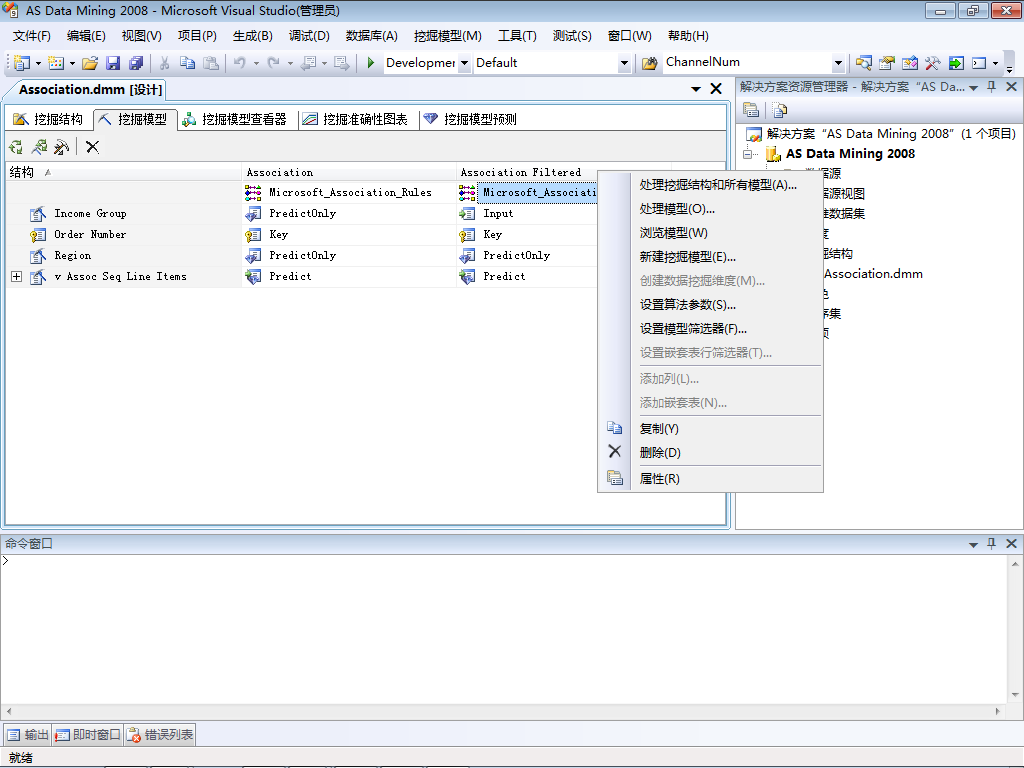Screen dimensions: 1024x768
Task: Click the green arrow Start Page icon
Action: [956, 63]
